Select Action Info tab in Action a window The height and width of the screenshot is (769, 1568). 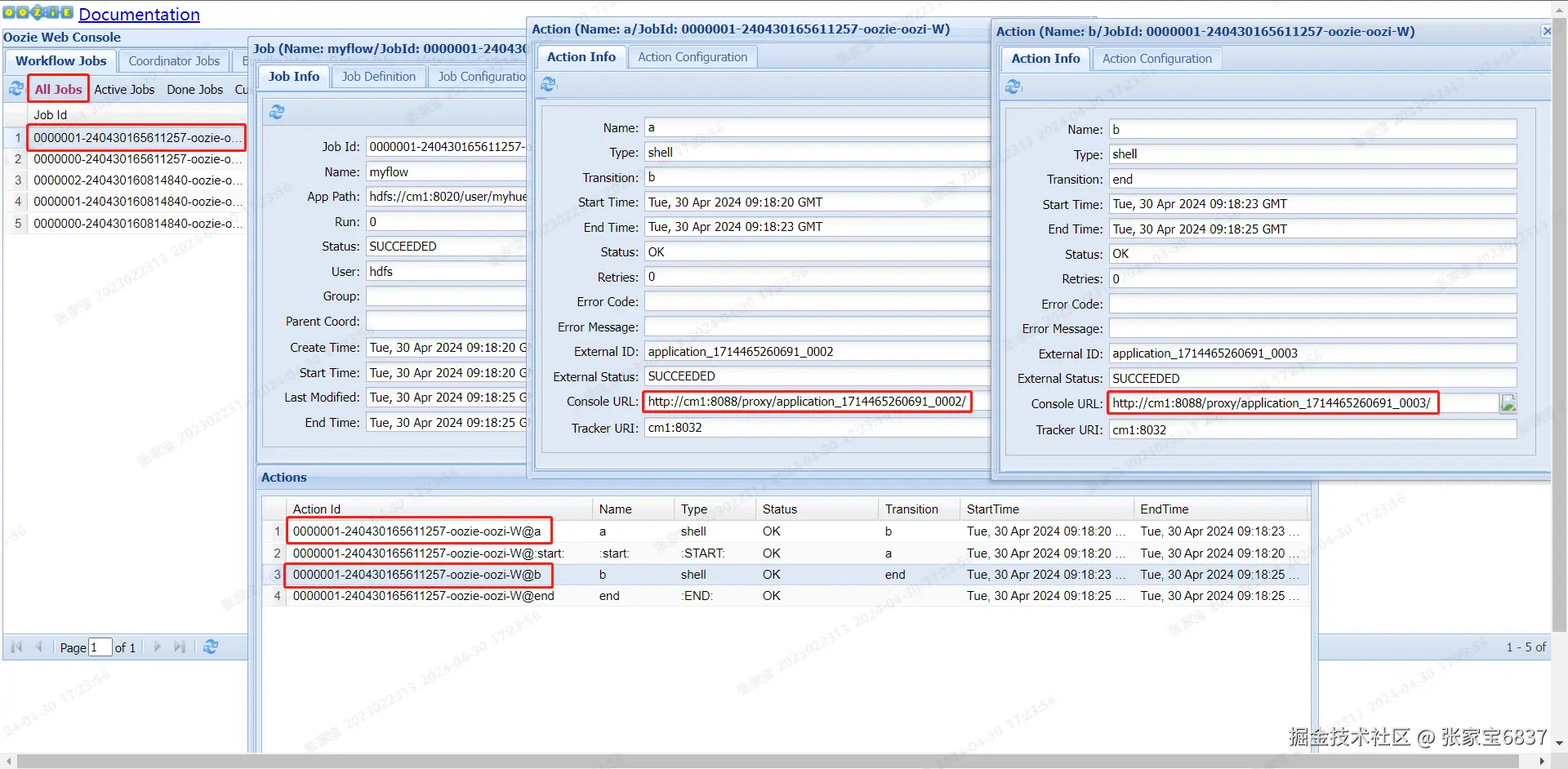581,56
